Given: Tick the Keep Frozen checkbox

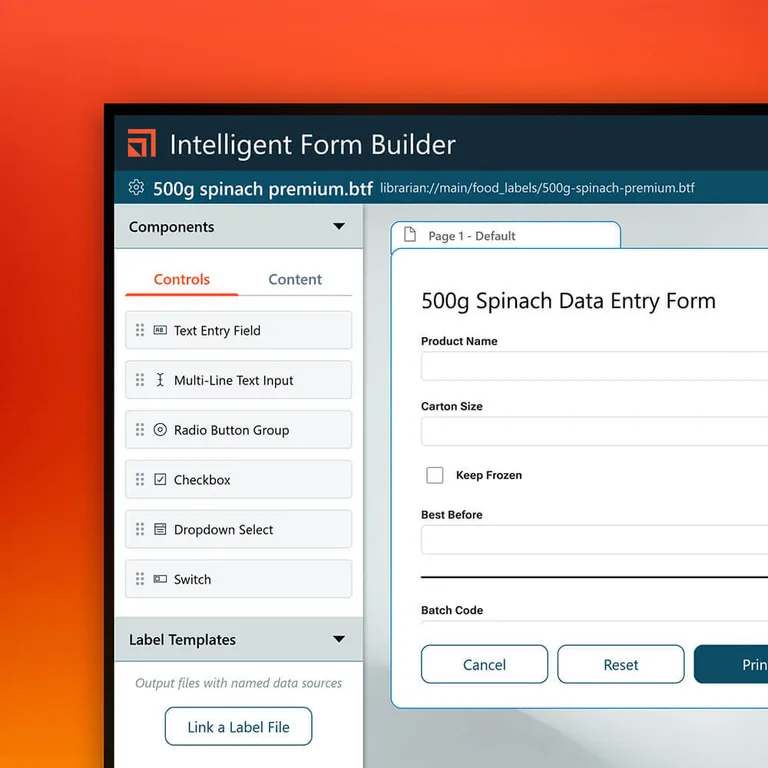Looking at the screenshot, I should pos(435,475).
